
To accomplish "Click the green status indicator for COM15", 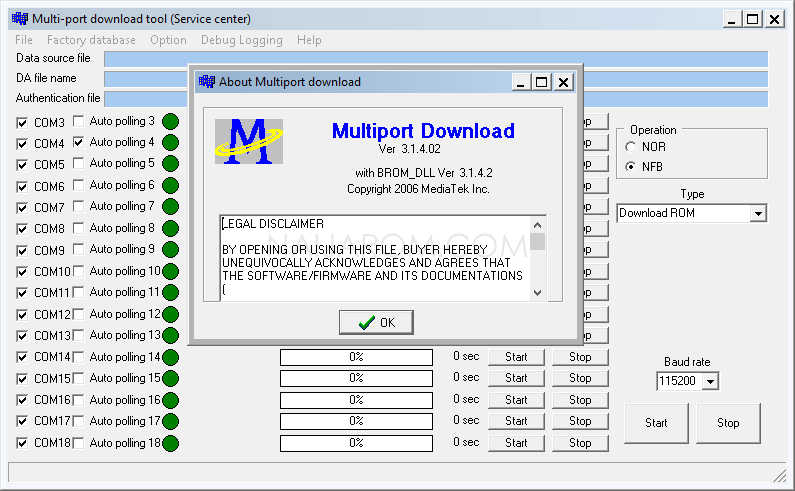I will click(x=170, y=378).
